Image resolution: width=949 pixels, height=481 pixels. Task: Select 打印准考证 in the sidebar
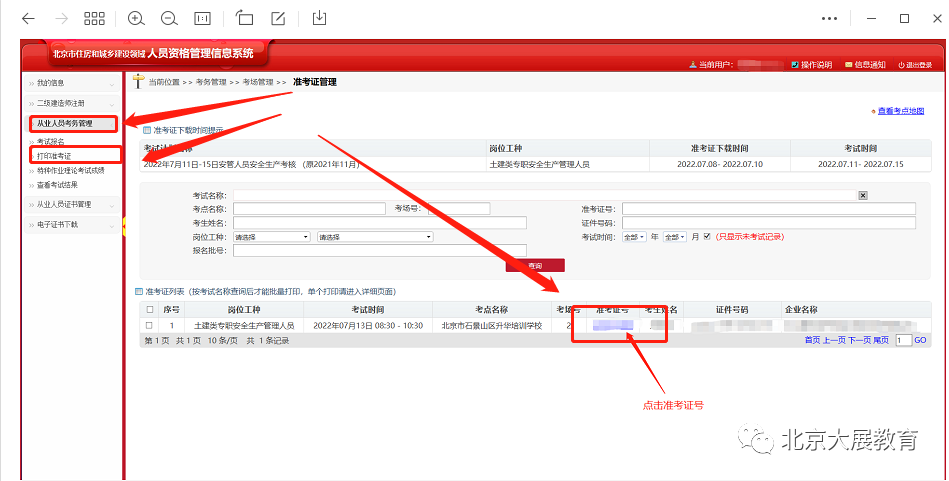click(55, 157)
